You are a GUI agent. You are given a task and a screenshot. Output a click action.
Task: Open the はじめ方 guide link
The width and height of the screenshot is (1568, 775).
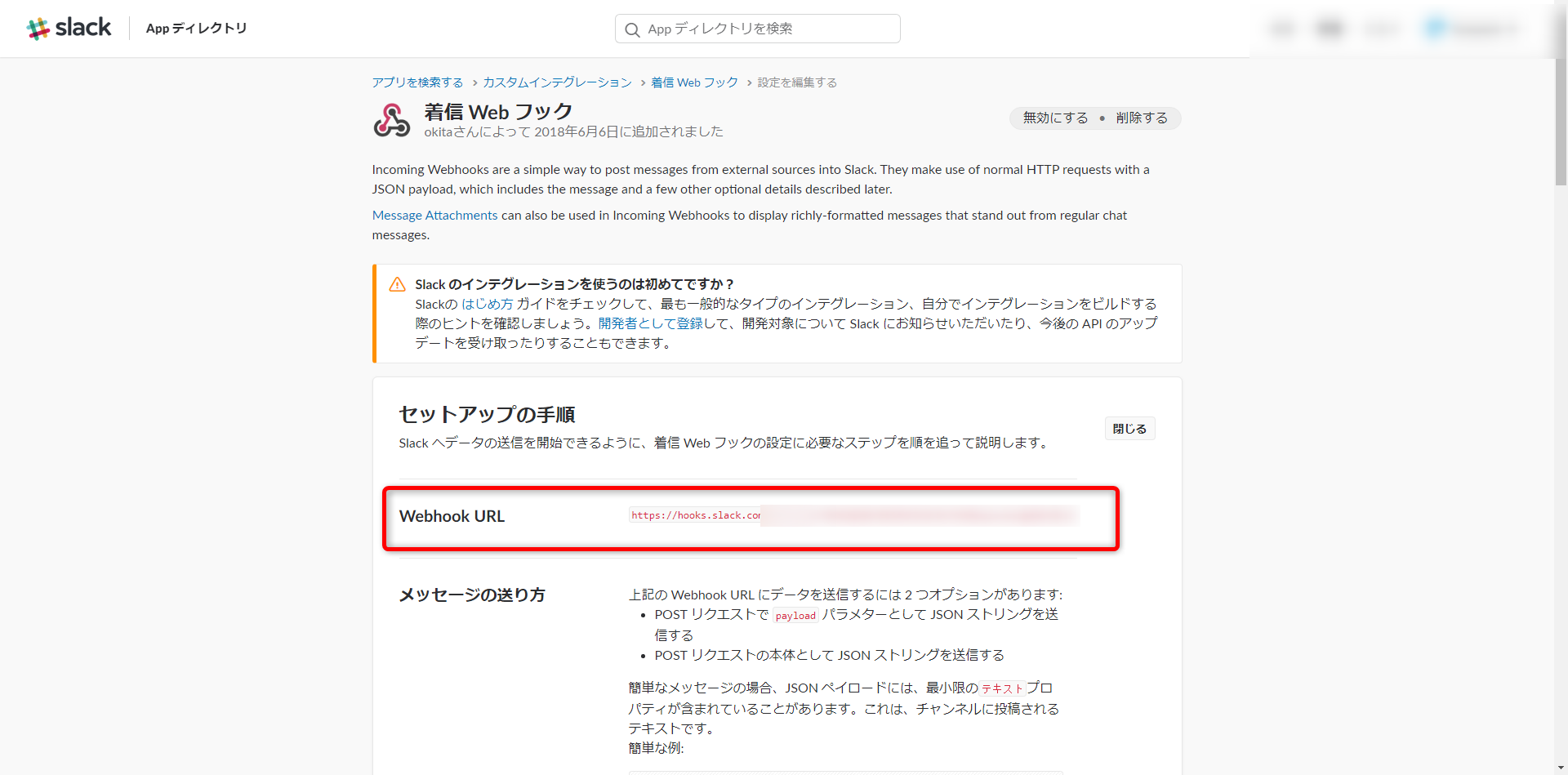(488, 304)
